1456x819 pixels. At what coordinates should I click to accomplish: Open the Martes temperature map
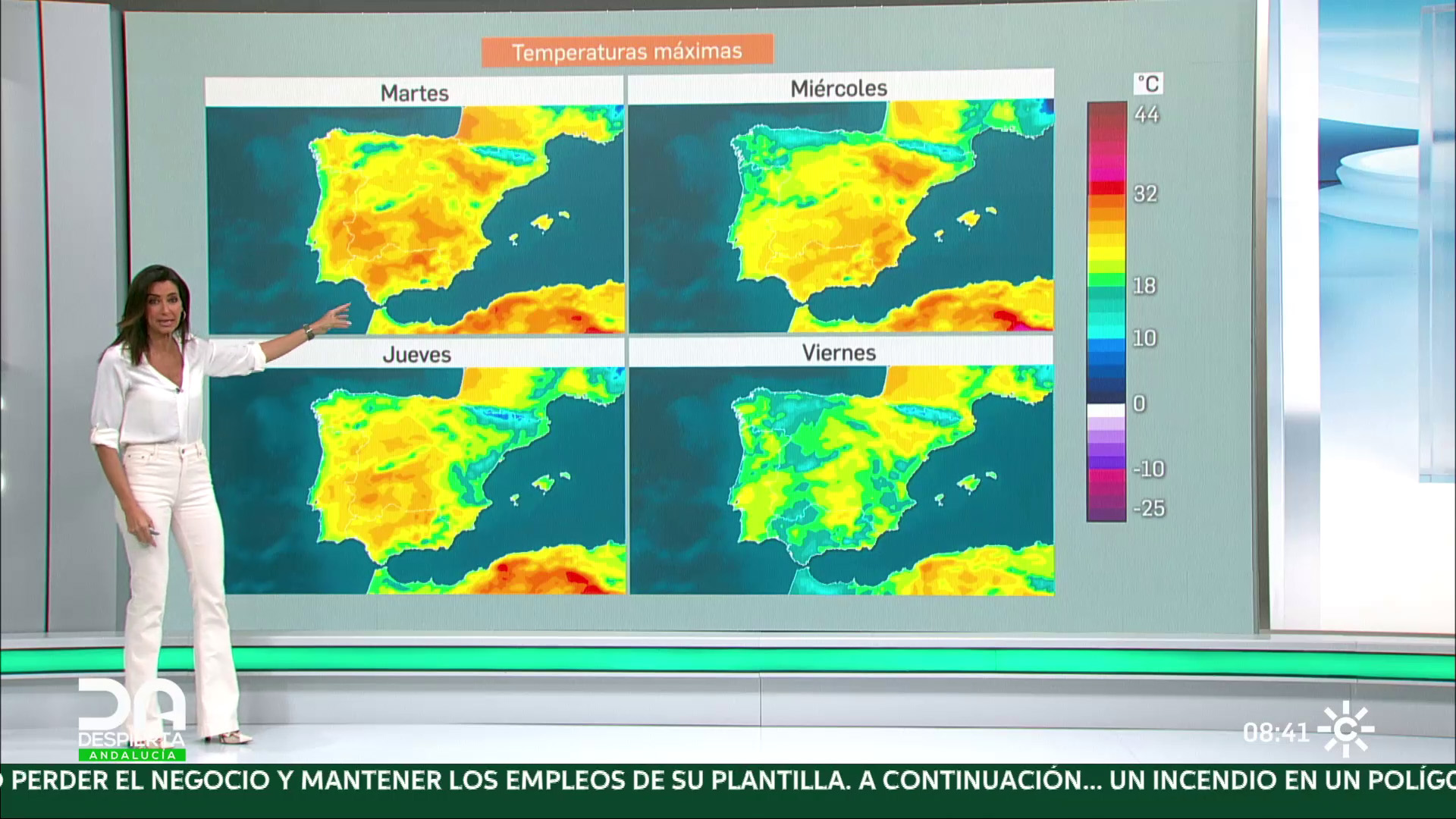click(x=415, y=220)
